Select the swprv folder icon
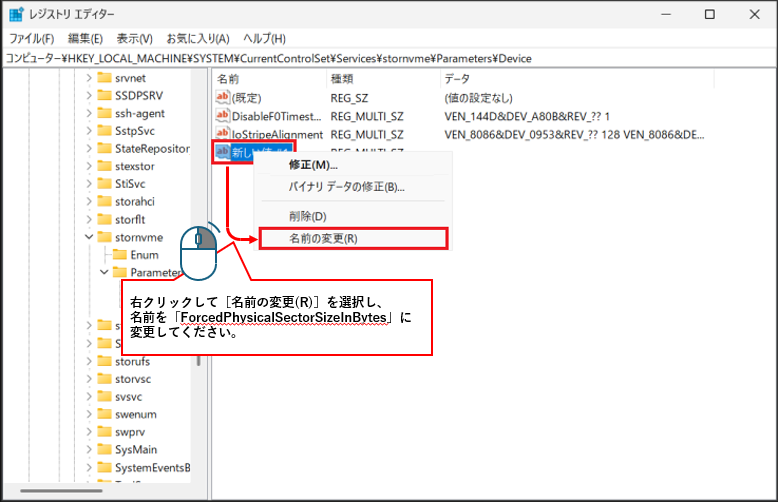Image resolution: width=778 pixels, height=502 pixels. pyautogui.click(x=104, y=432)
